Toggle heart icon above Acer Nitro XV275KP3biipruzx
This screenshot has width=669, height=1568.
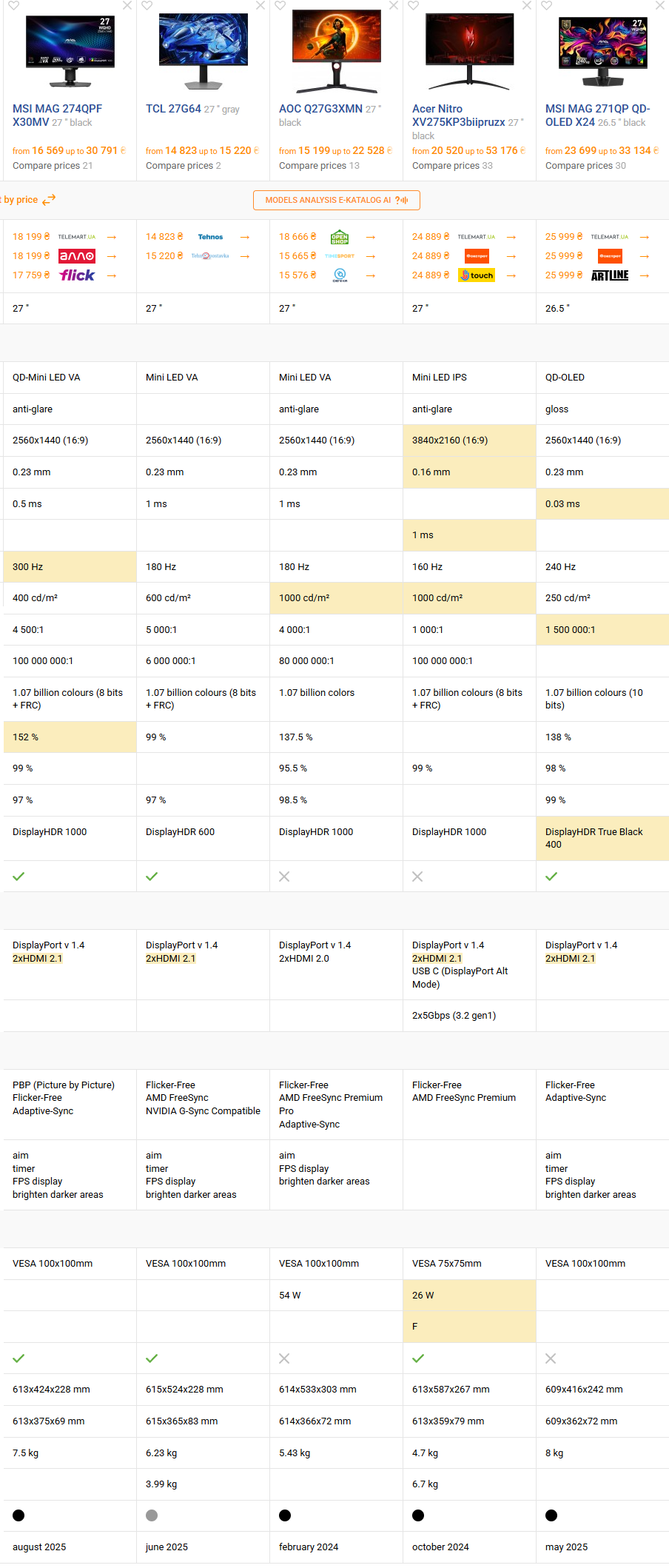point(413,5)
